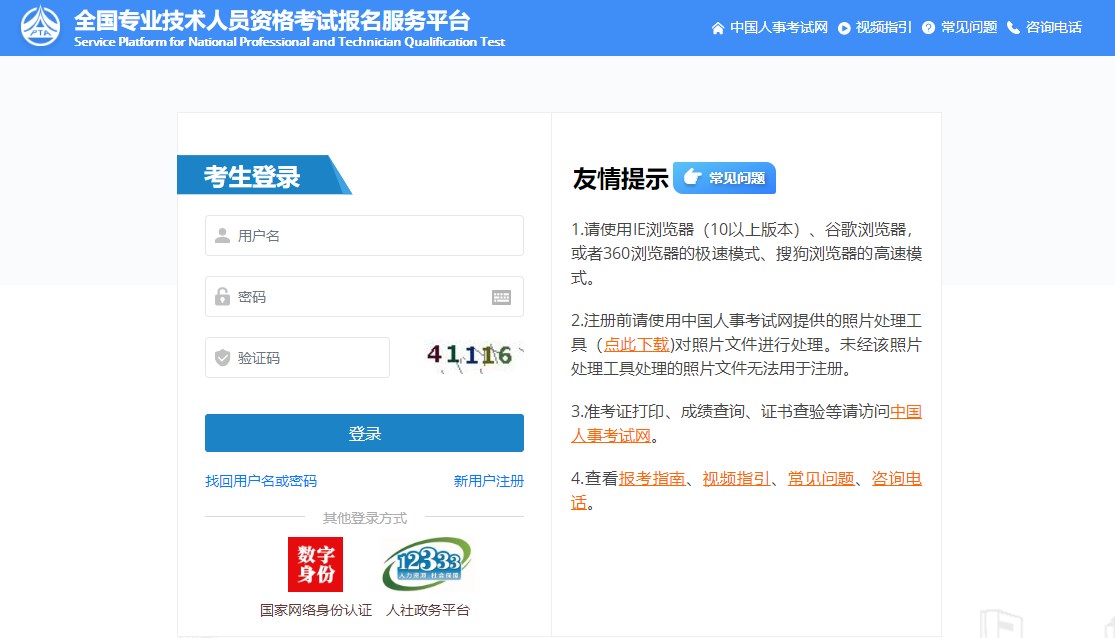Screen dimensions: 1115x638
Task: Open 新用户注册 to register a new account
Action: (x=486, y=481)
